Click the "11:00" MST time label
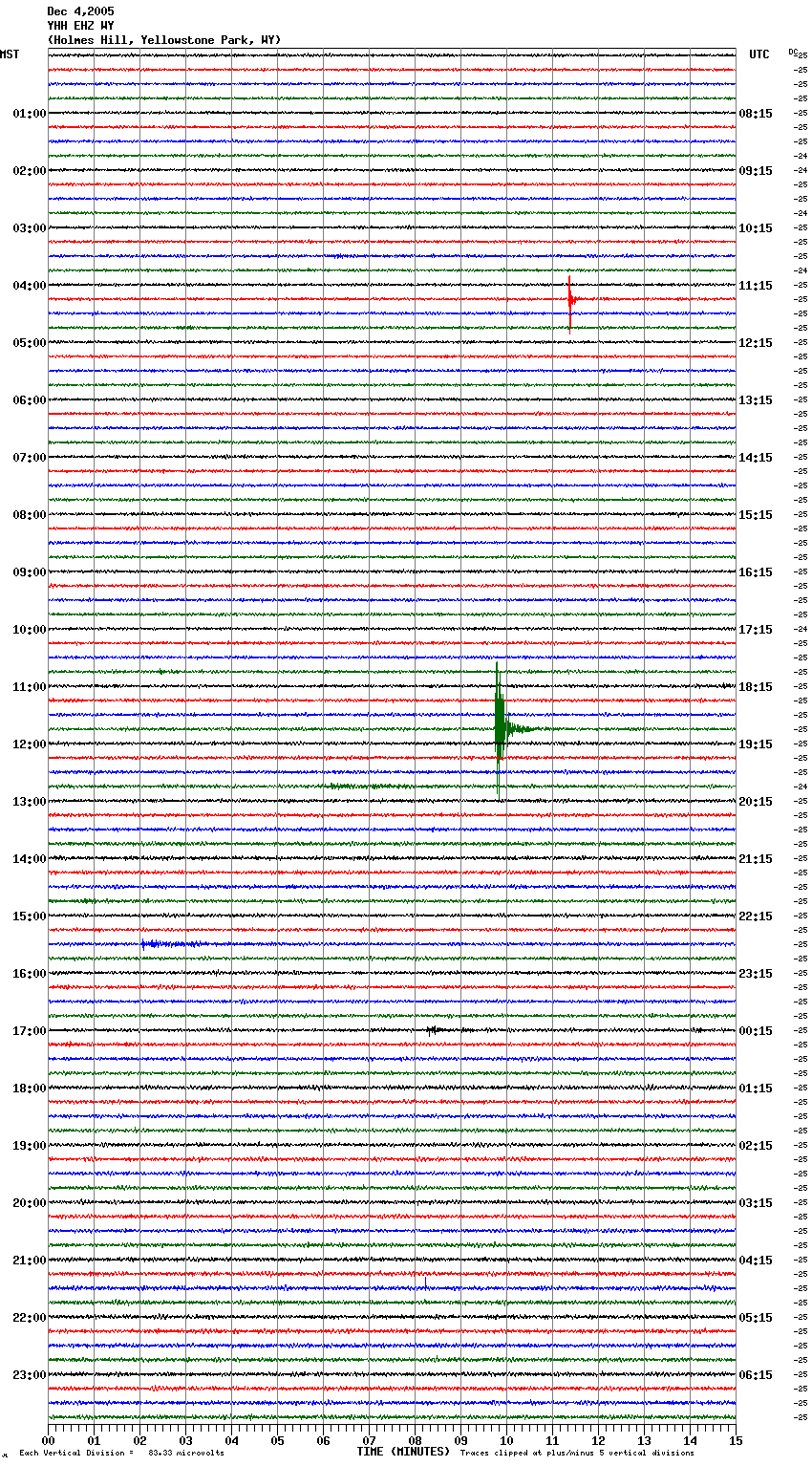The image size is (812, 1466). coord(30,687)
